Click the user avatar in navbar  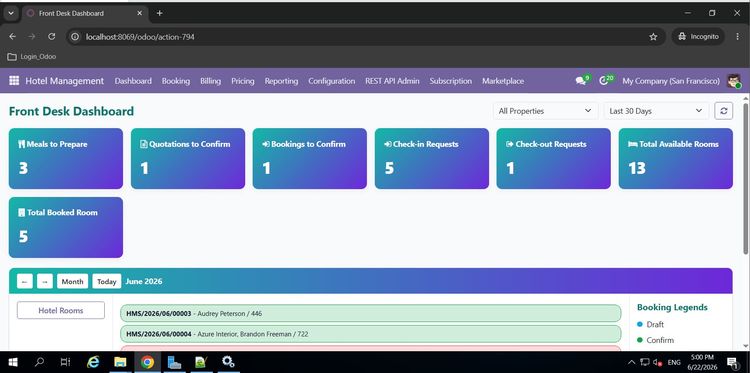(734, 81)
